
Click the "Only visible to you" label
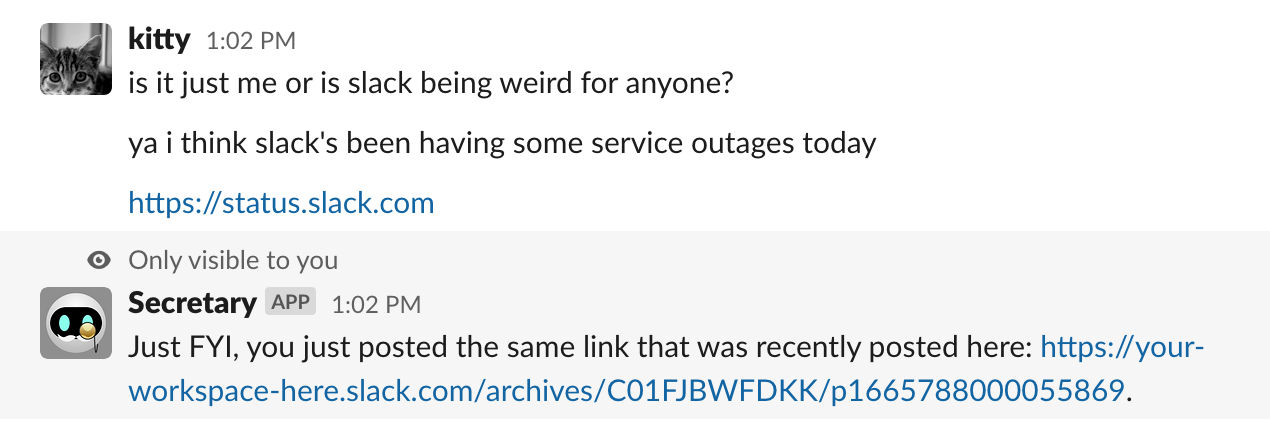pyautogui.click(x=233, y=261)
